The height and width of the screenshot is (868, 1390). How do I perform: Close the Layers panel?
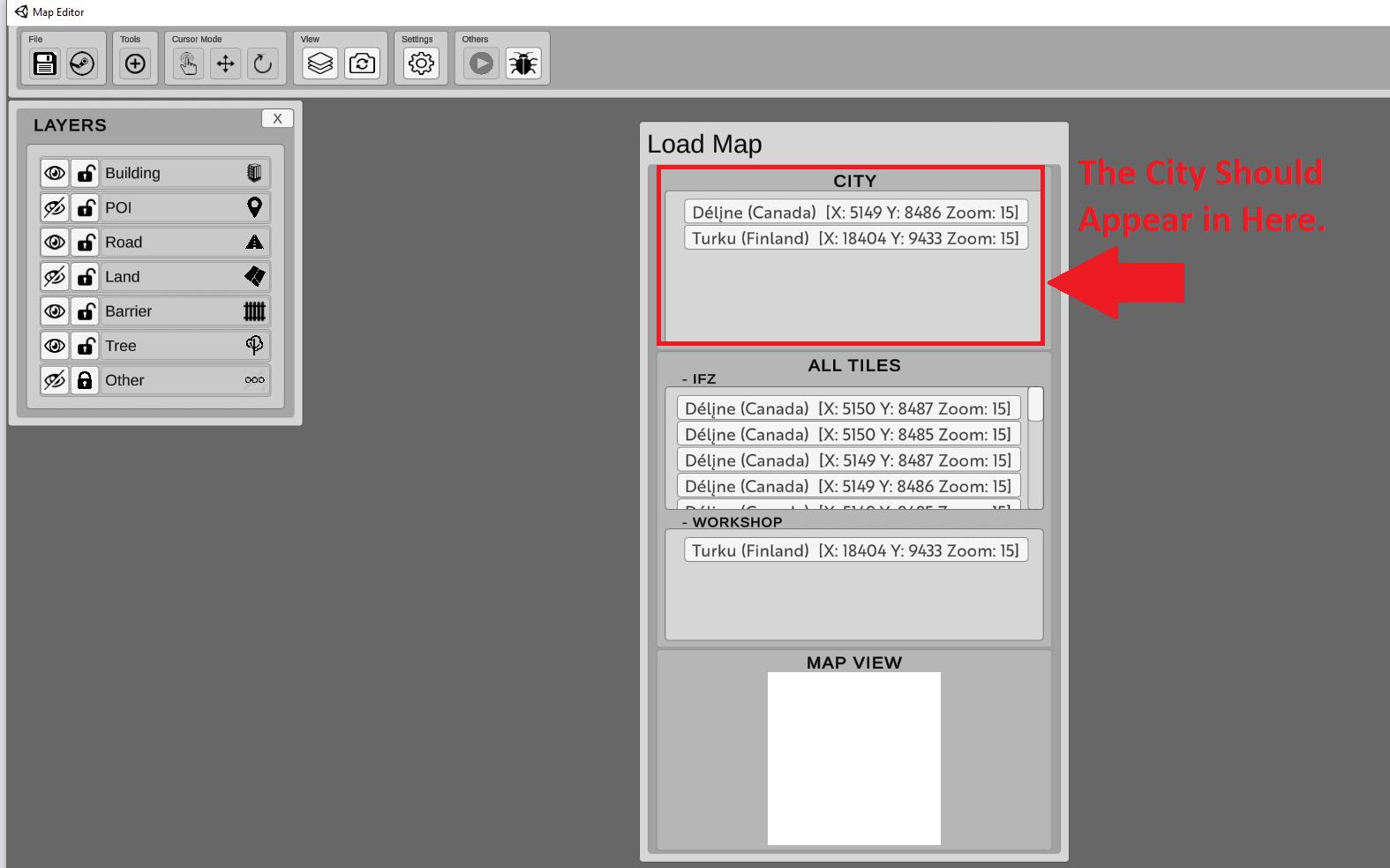click(x=277, y=119)
